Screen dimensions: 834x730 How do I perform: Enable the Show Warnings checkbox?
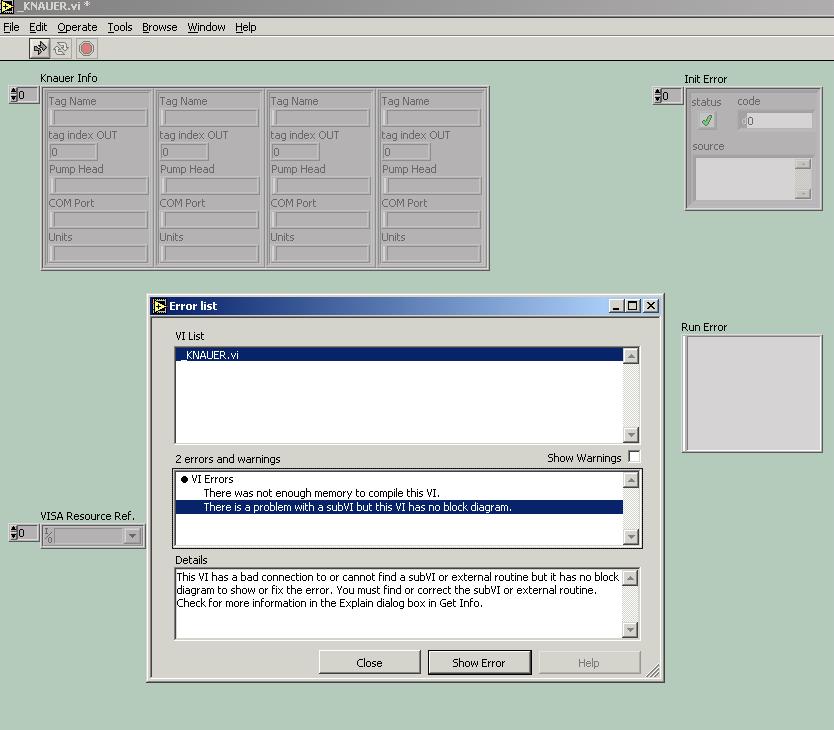point(634,457)
